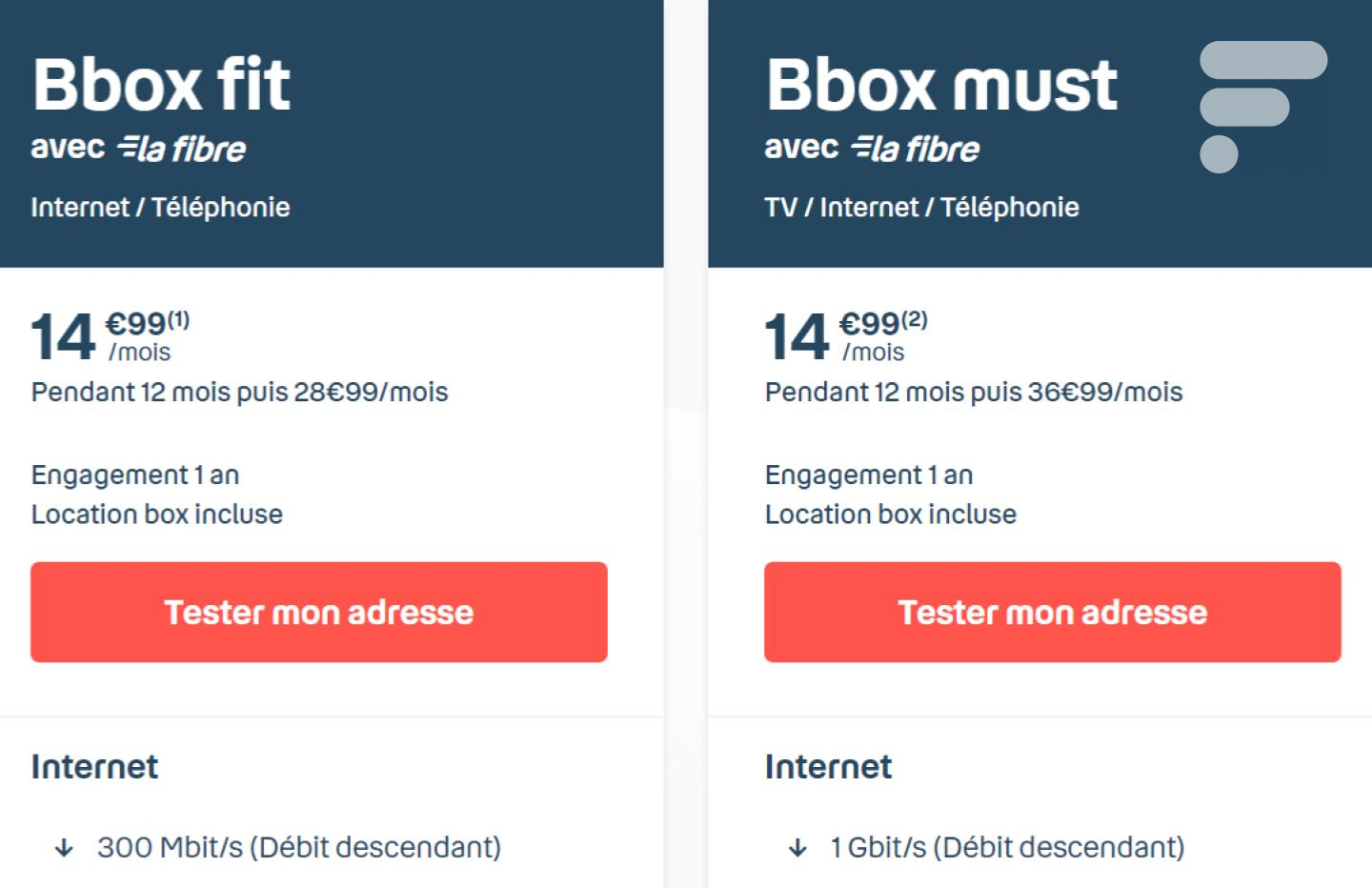Click the Internet heading under Bbox fit

94,767
